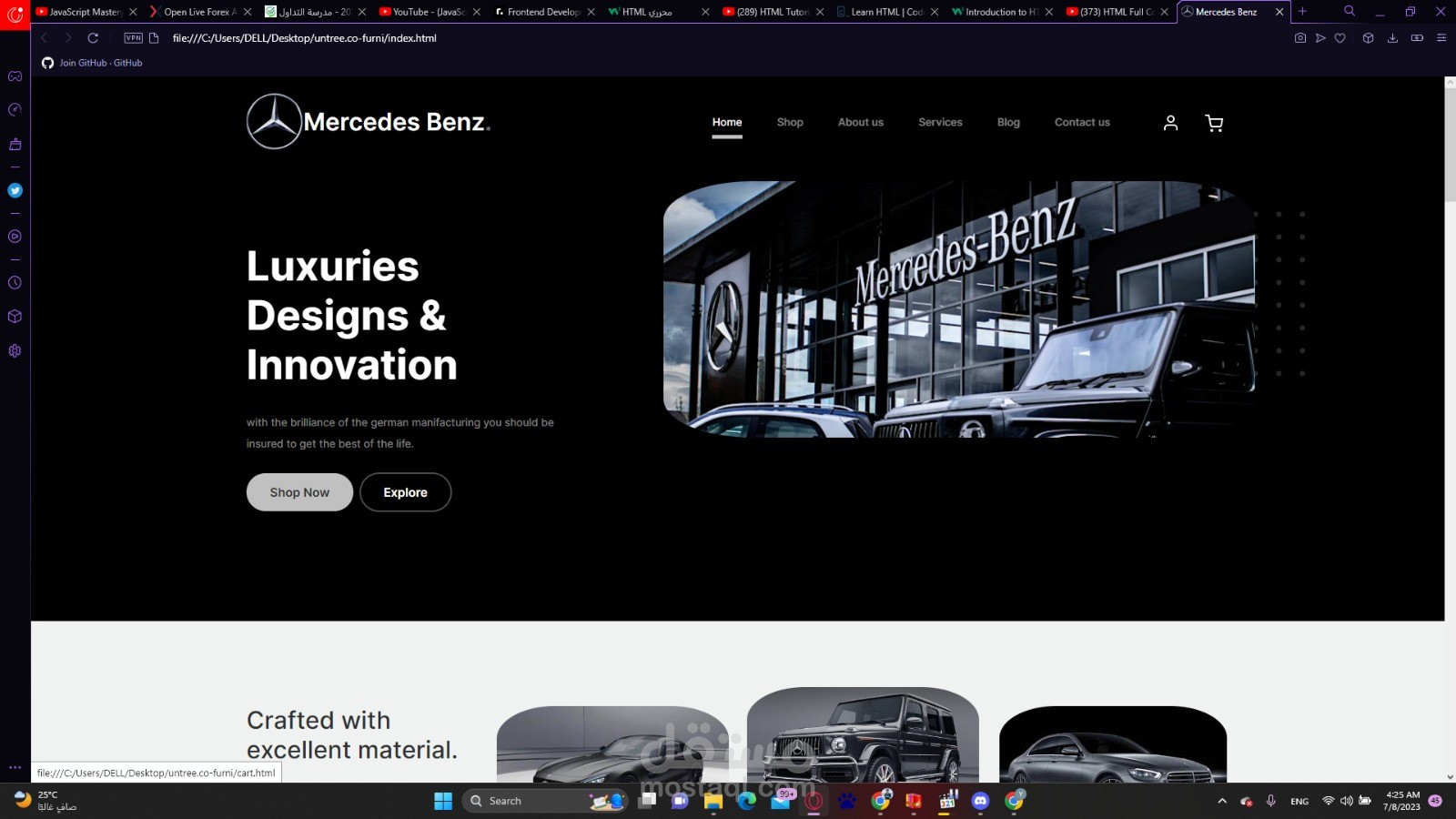The width and height of the screenshot is (1456, 819).
Task: Open the extensions cube in the toolbar
Action: click(1368, 38)
